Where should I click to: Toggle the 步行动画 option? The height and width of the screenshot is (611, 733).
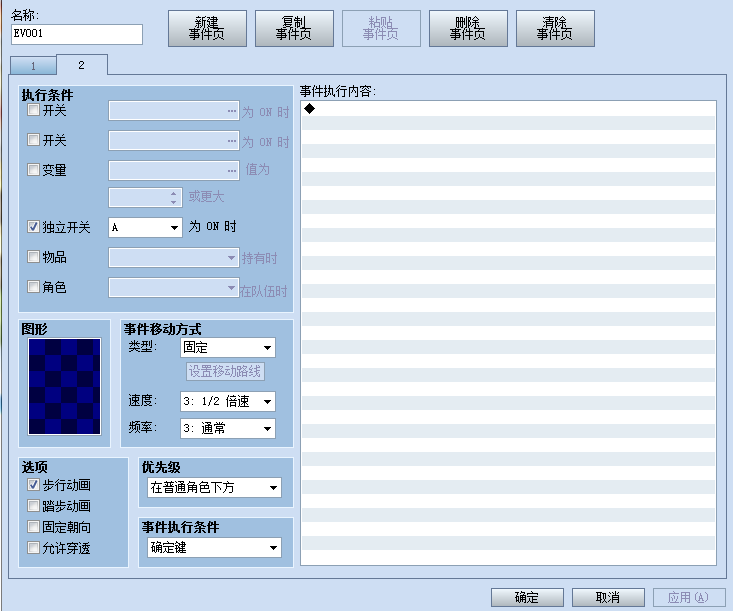[x=33, y=484]
